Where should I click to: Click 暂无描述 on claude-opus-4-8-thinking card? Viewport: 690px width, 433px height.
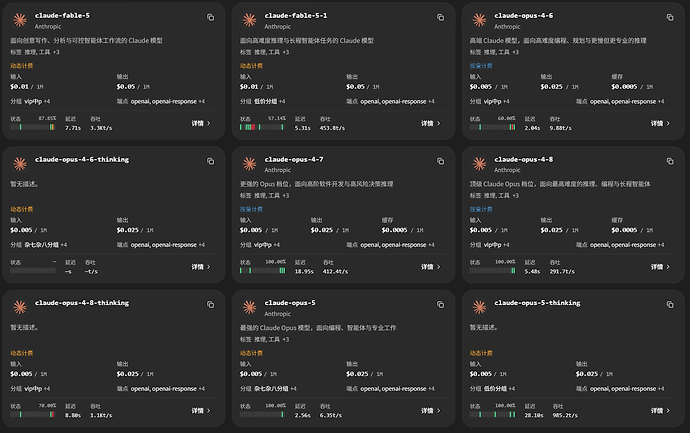click(24, 328)
